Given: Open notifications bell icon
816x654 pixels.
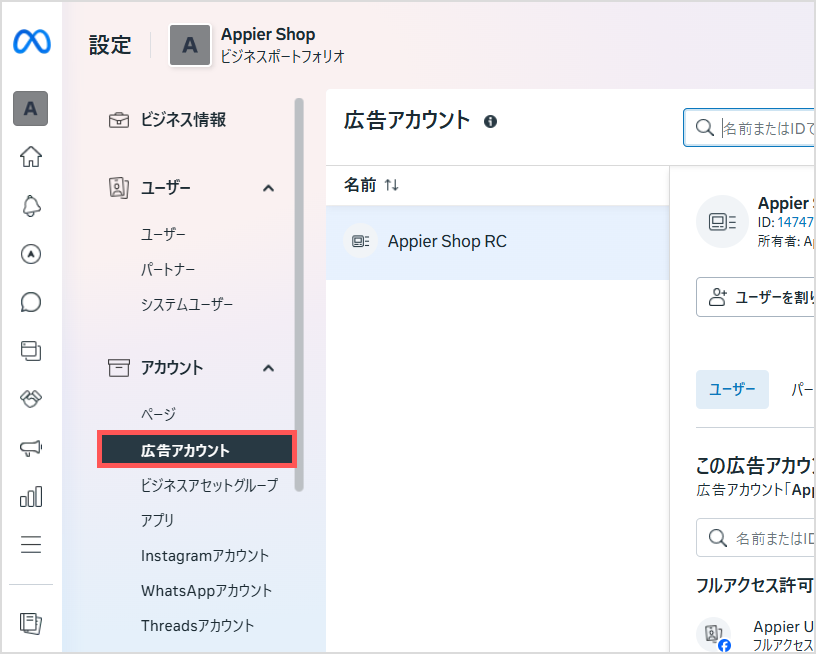Looking at the screenshot, I should click(31, 206).
